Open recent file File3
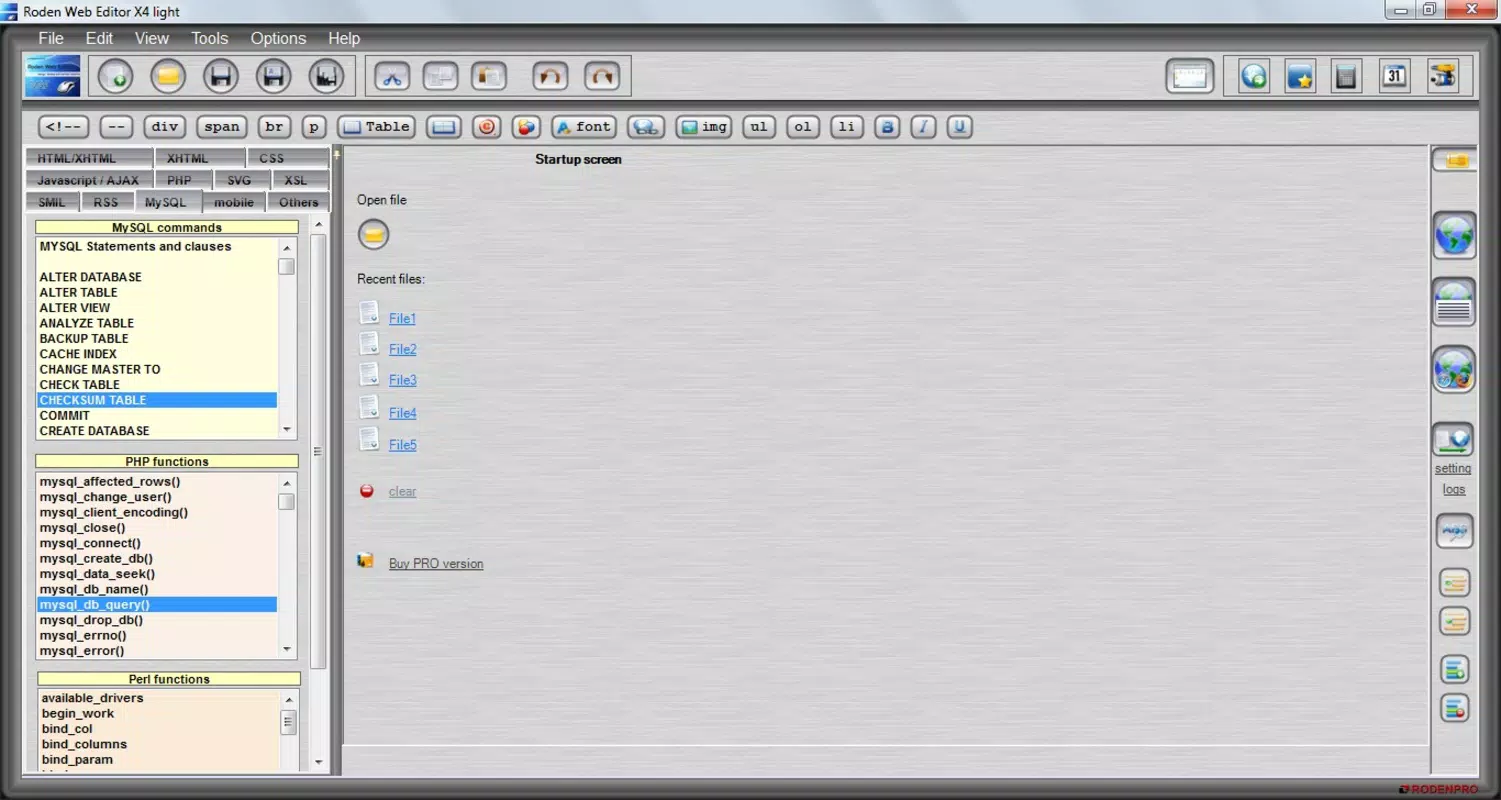Screen dimensions: 1501x800 (x=402, y=380)
